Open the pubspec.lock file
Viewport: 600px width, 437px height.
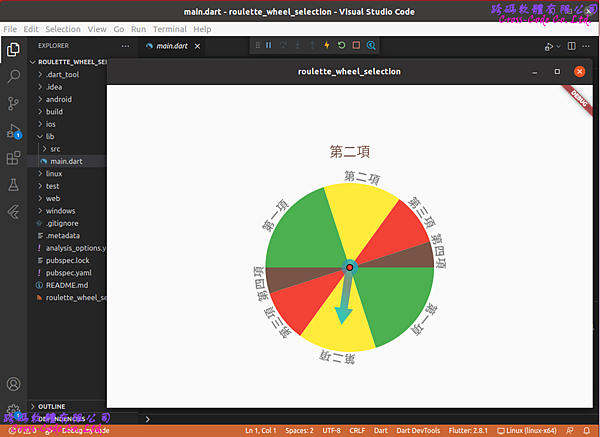coord(67,261)
